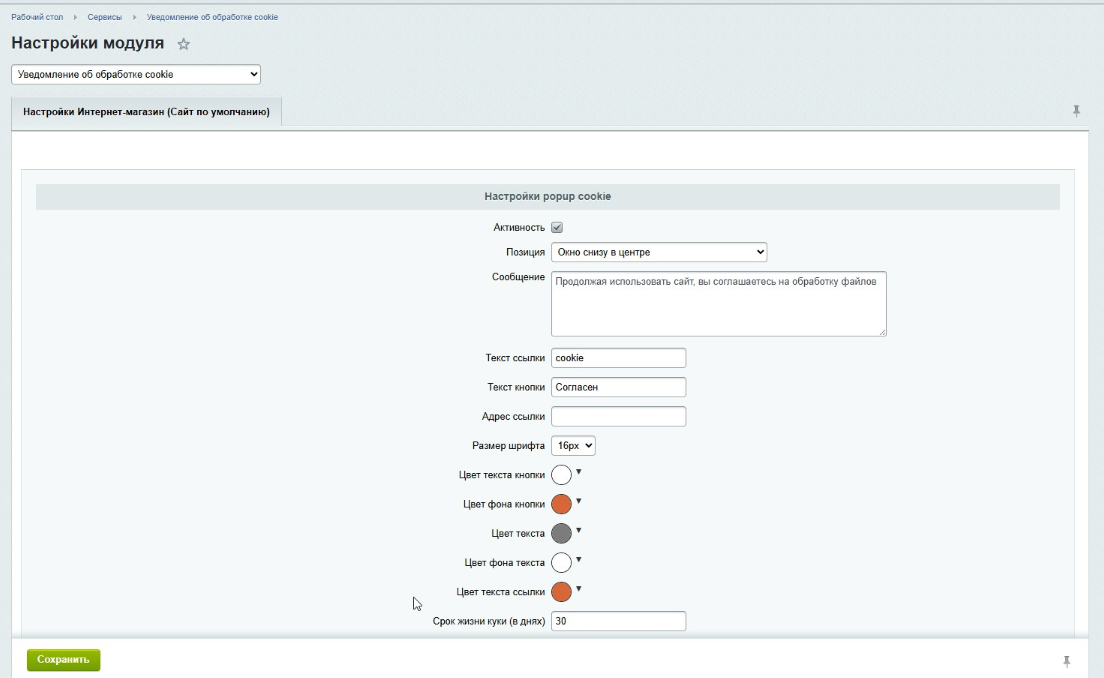The width and height of the screenshot is (1104, 678).
Task: Go to Рабочий стол breadcrumb
Action: click(x=36, y=17)
